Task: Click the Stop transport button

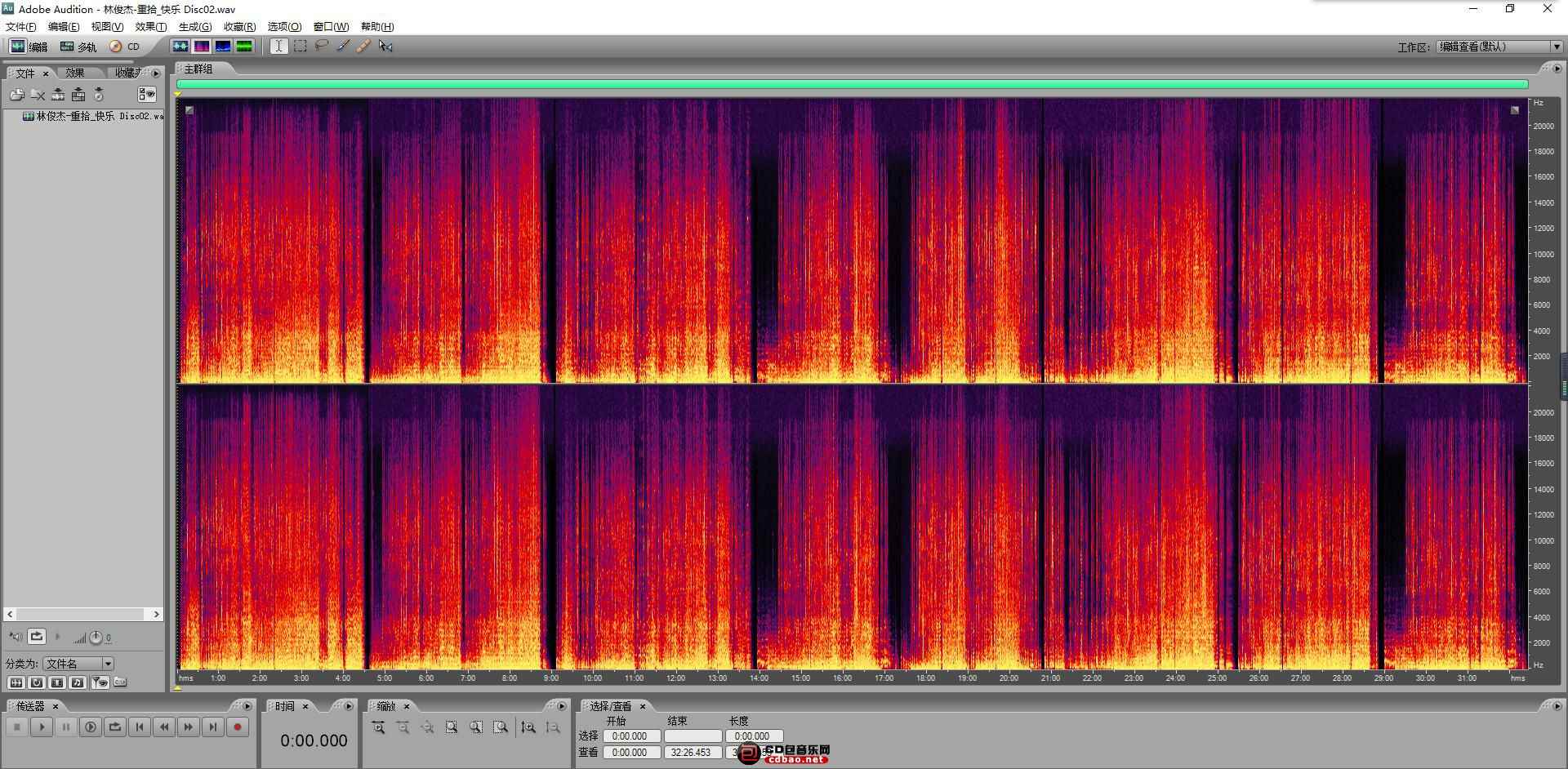Action: (17, 727)
